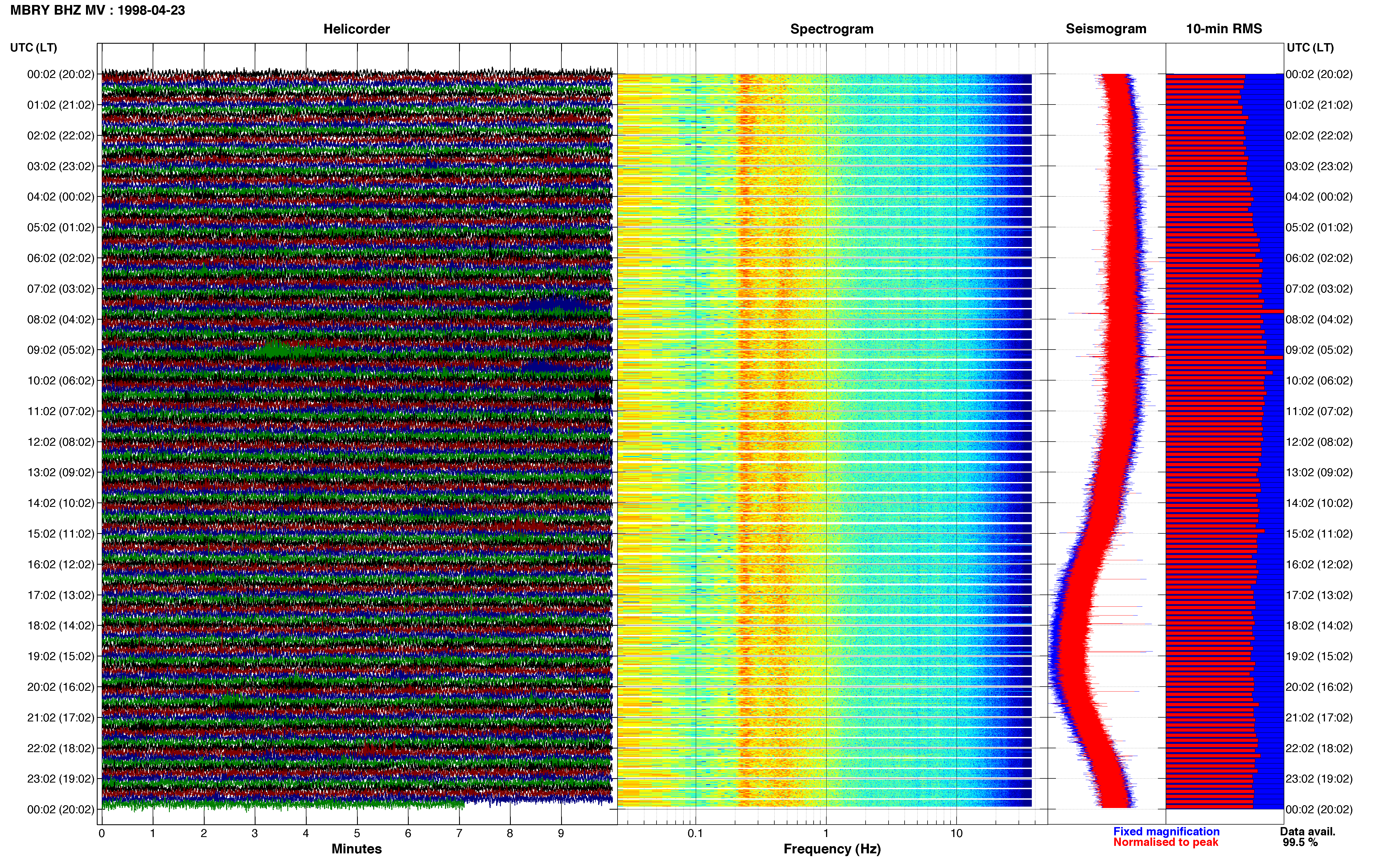Click left time label '09:02 (05:02)'

coord(61,350)
